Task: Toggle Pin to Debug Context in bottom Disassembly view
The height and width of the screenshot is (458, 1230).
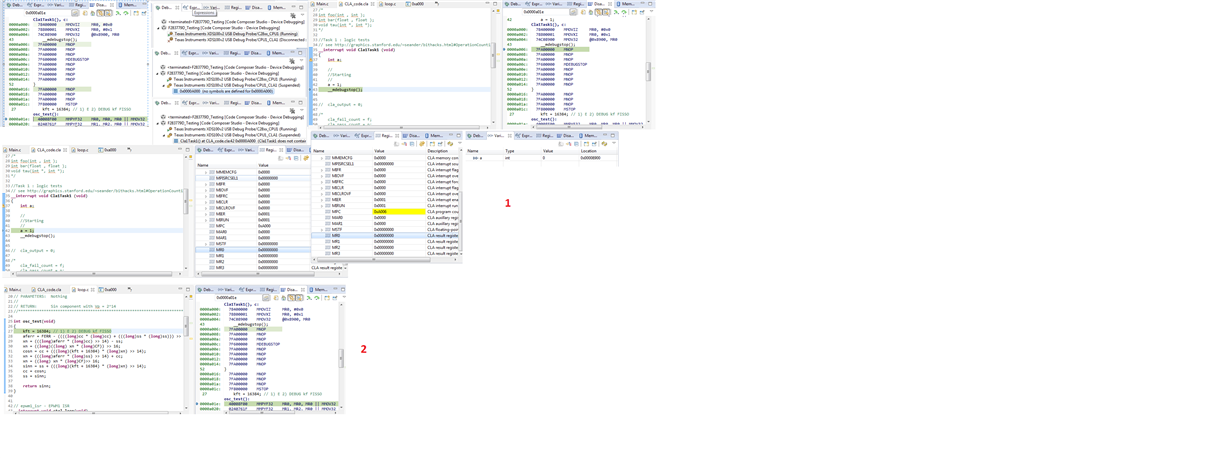Action: [334, 297]
